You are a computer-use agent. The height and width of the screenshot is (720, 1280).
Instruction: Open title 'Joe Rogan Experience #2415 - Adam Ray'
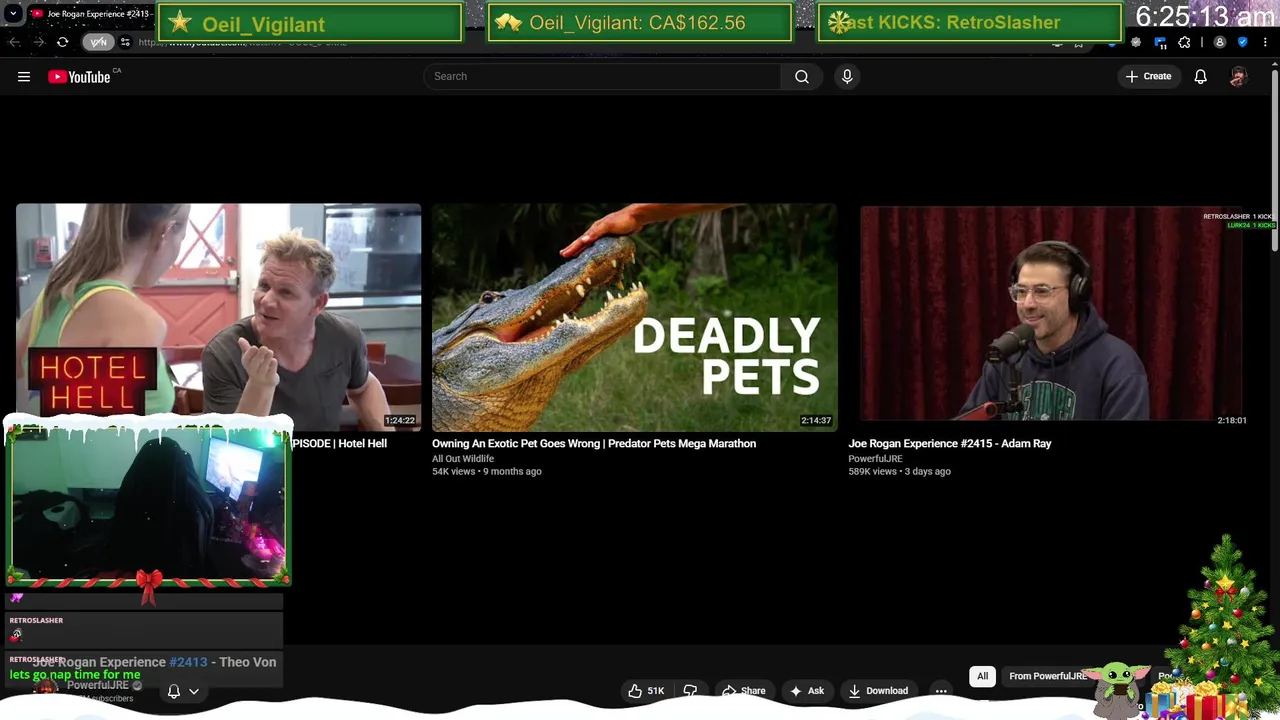pos(950,443)
